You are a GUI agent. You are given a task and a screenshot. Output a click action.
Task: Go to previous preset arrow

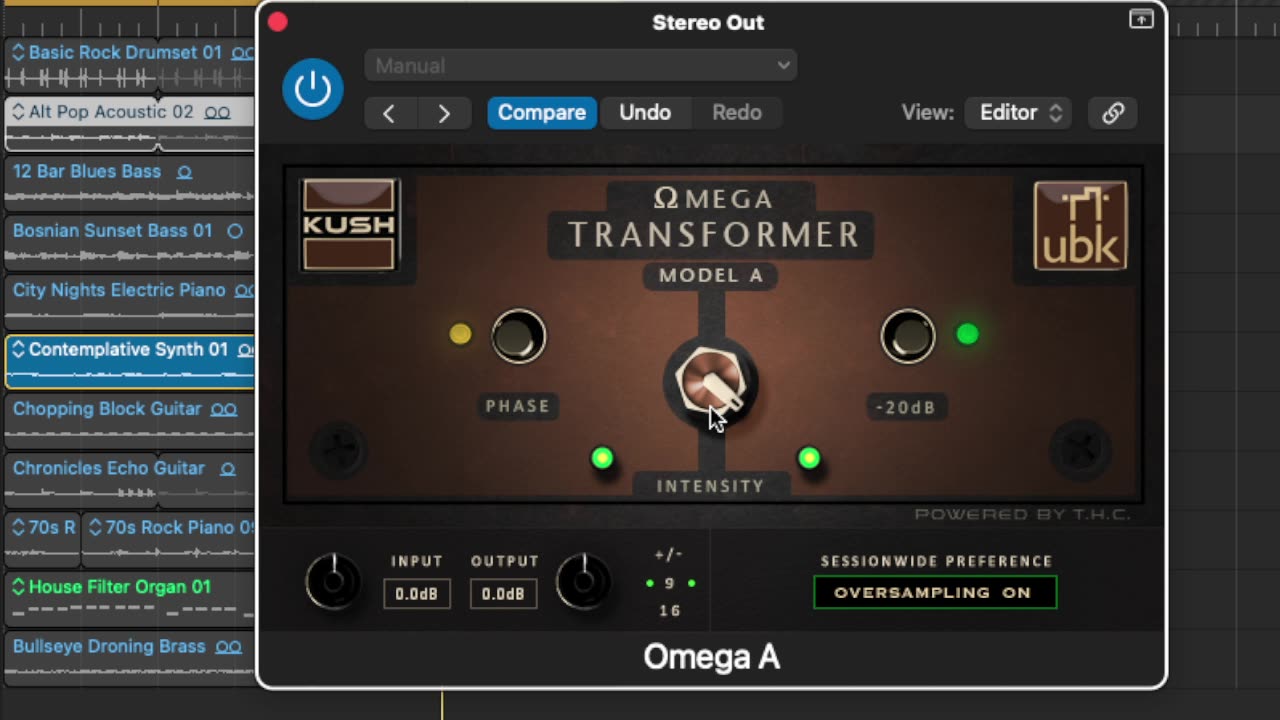(389, 113)
